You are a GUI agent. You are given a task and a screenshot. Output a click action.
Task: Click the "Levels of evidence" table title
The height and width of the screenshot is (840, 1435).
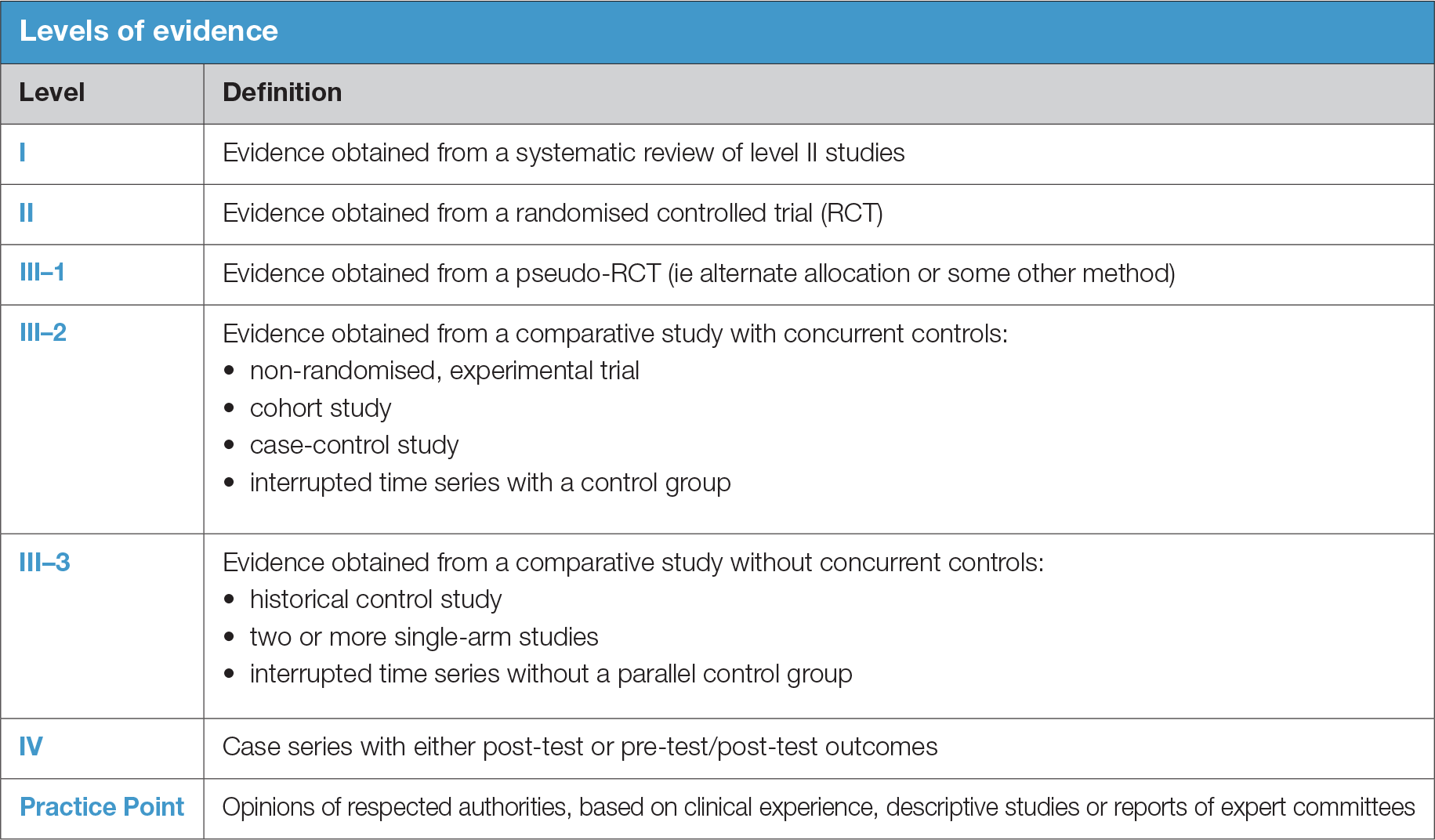point(148,31)
